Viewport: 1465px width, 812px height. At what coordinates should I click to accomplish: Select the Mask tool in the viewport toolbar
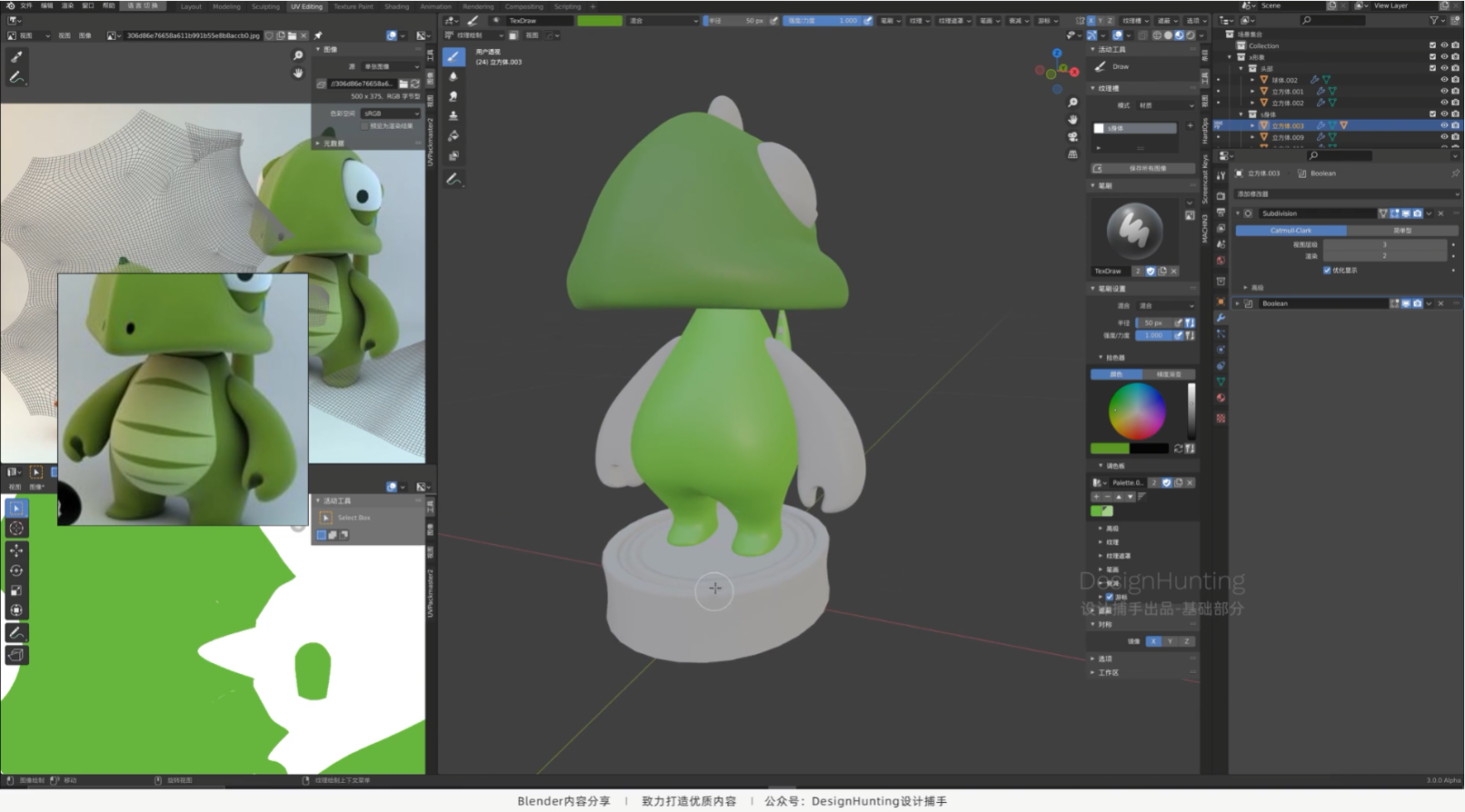point(453,156)
